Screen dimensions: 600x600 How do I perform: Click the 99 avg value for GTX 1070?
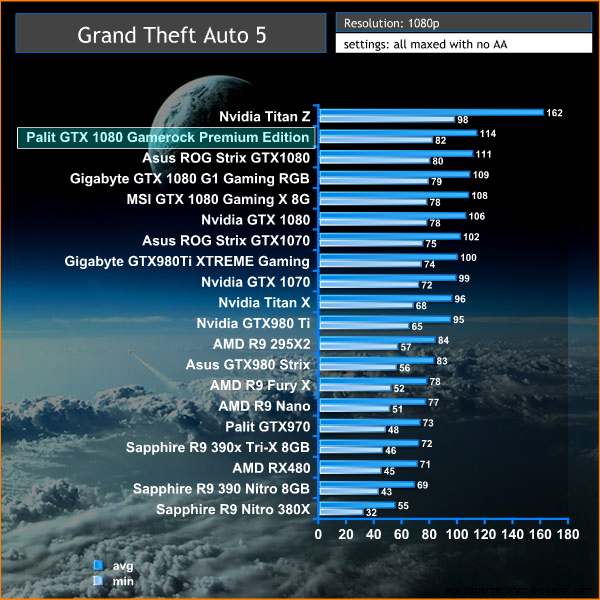click(464, 278)
